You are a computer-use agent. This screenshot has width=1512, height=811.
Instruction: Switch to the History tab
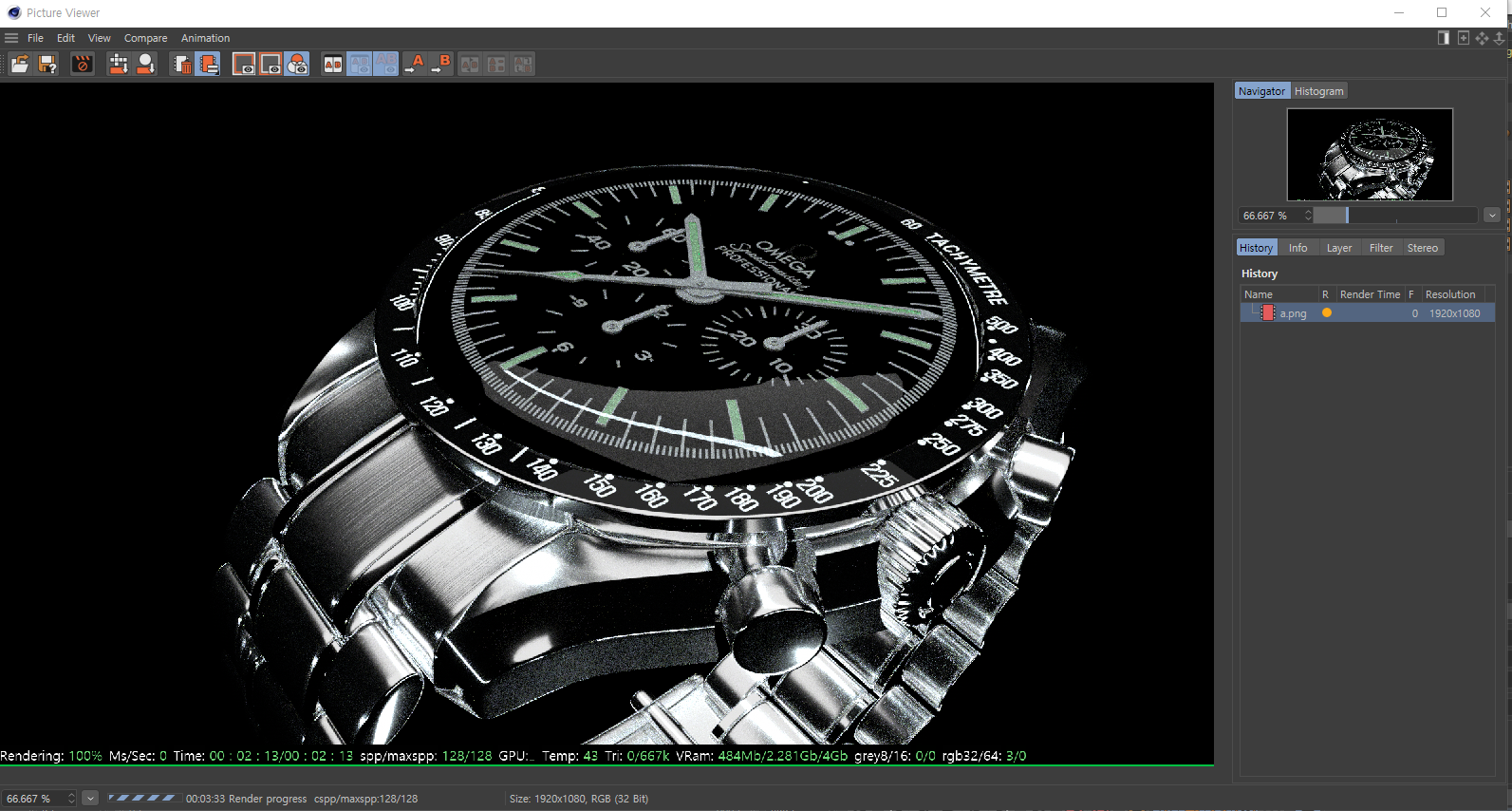point(1256,248)
